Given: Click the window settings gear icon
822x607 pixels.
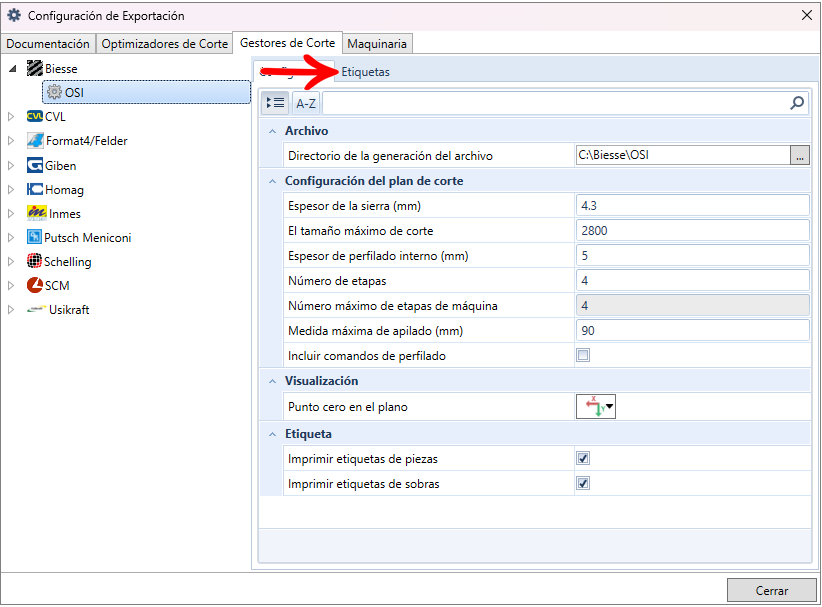Looking at the screenshot, I should click(x=14, y=15).
